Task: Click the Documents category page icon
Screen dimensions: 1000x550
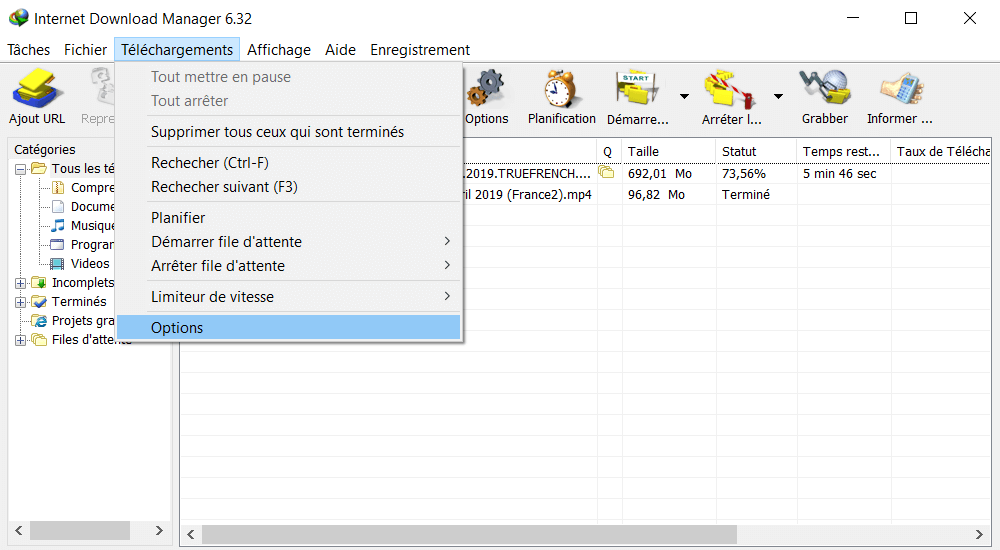Action: (58, 207)
